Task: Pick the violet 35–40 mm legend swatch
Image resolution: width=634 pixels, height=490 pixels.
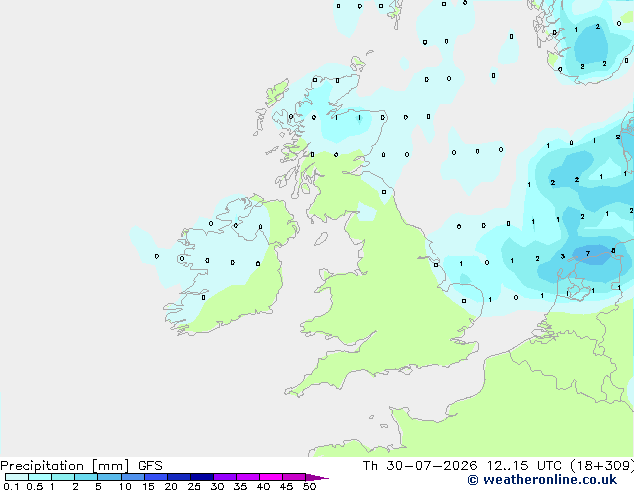Action: click(x=248, y=477)
